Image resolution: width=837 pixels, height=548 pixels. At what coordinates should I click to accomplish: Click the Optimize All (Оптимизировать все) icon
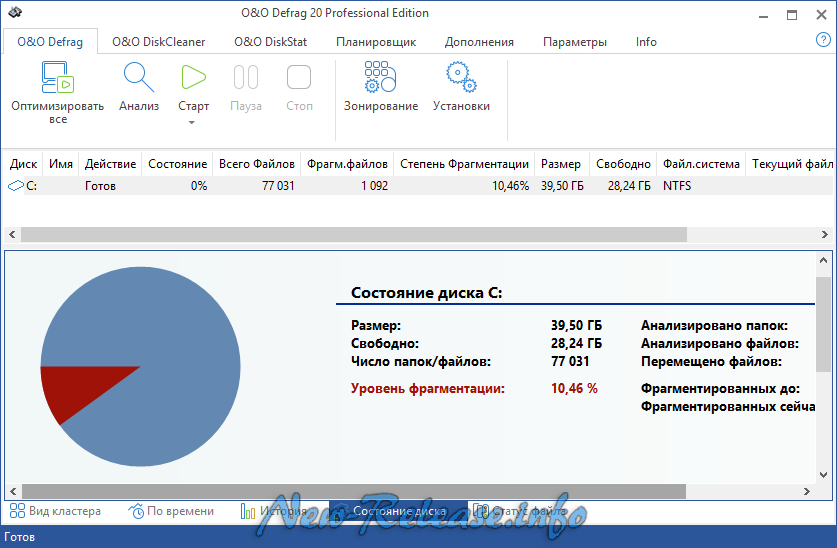[58, 77]
